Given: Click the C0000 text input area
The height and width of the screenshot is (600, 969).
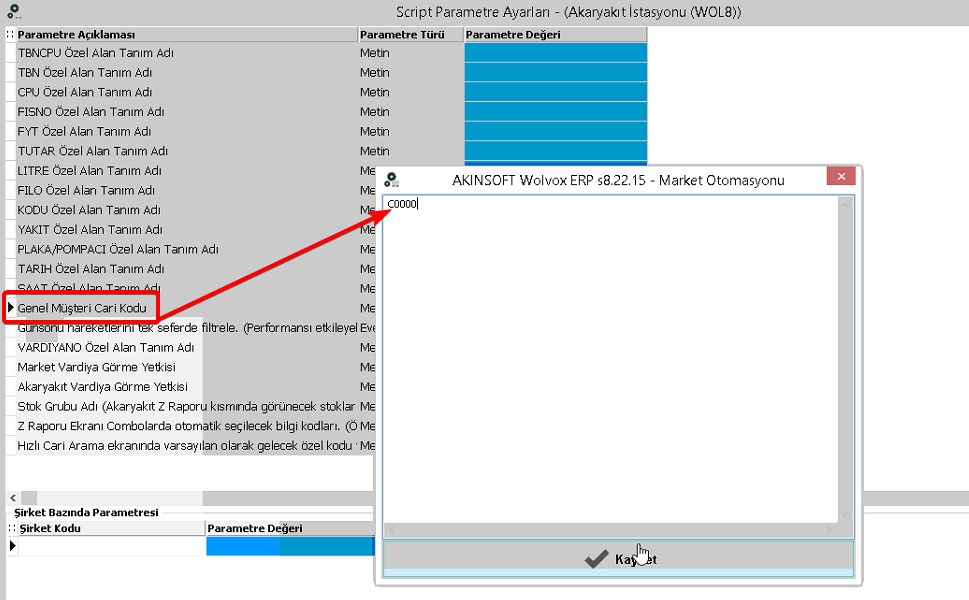Looking at the screenshot, I should [x=611, y=360].
